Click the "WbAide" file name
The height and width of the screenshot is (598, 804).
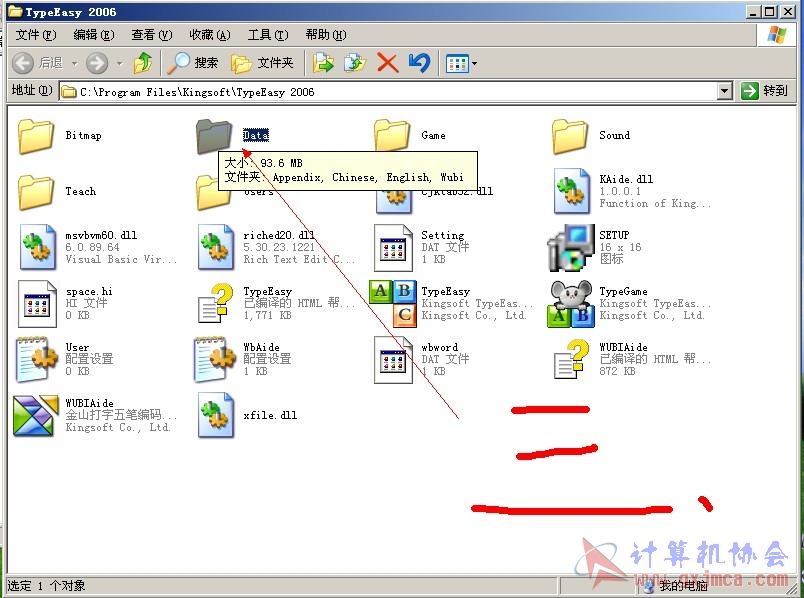(261, 347)
